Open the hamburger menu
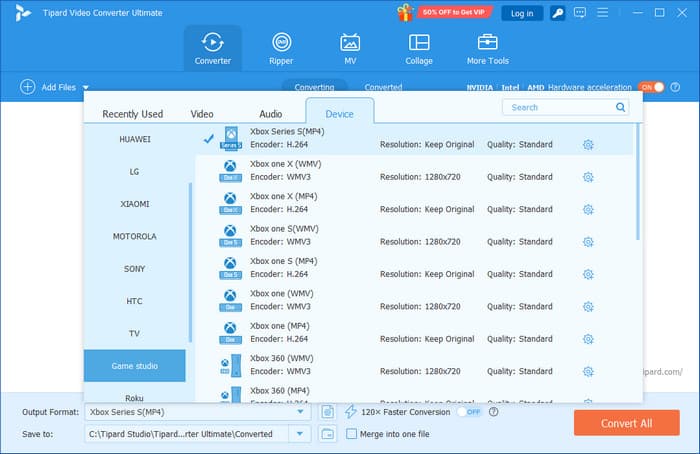 coord(603,12)
